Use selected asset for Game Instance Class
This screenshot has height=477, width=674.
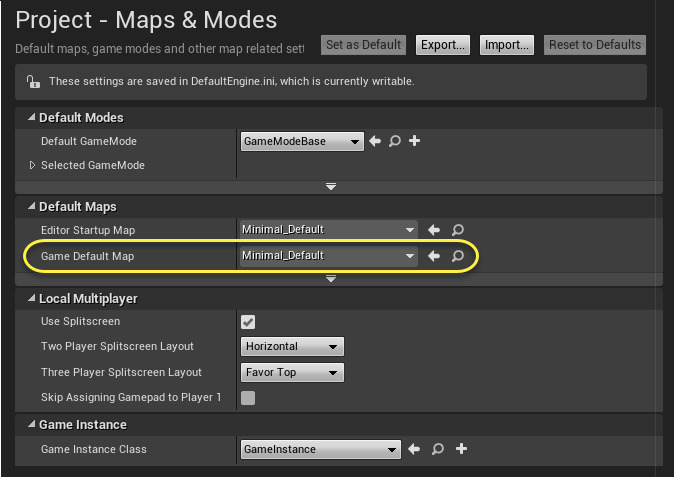[x=414, y=449]
